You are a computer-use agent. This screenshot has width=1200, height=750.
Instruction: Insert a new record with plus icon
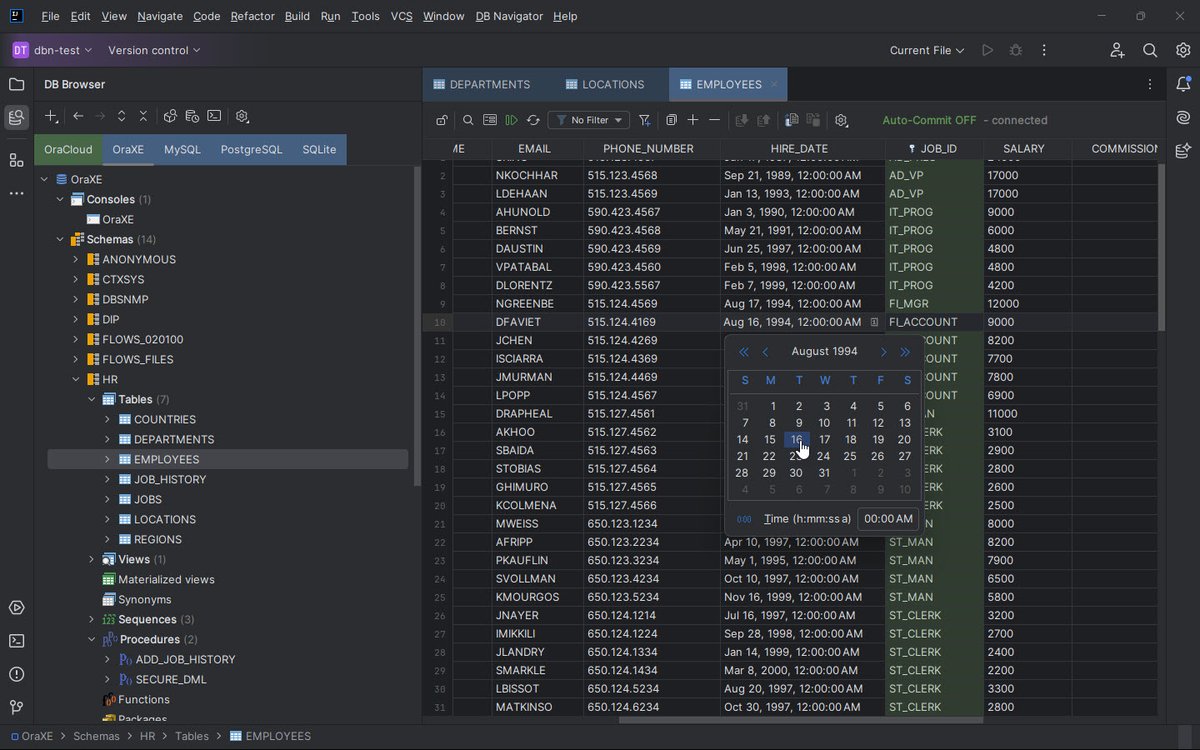(693, 120)
